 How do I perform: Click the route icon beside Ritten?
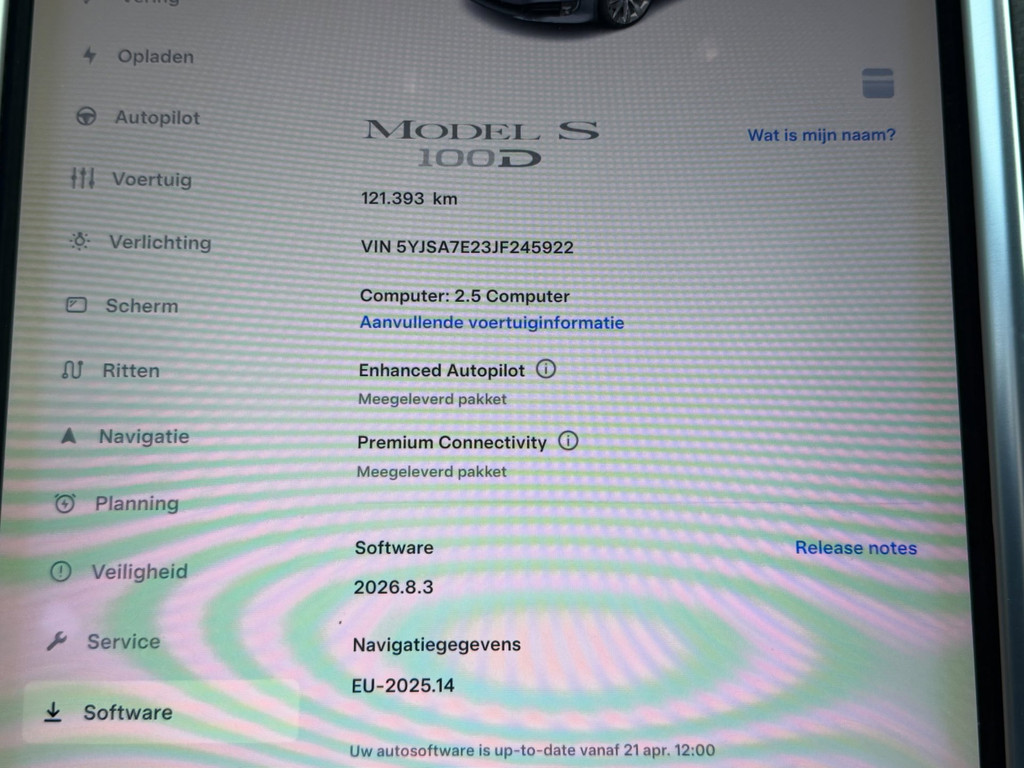pyautogui.click(x=72, y=370)
